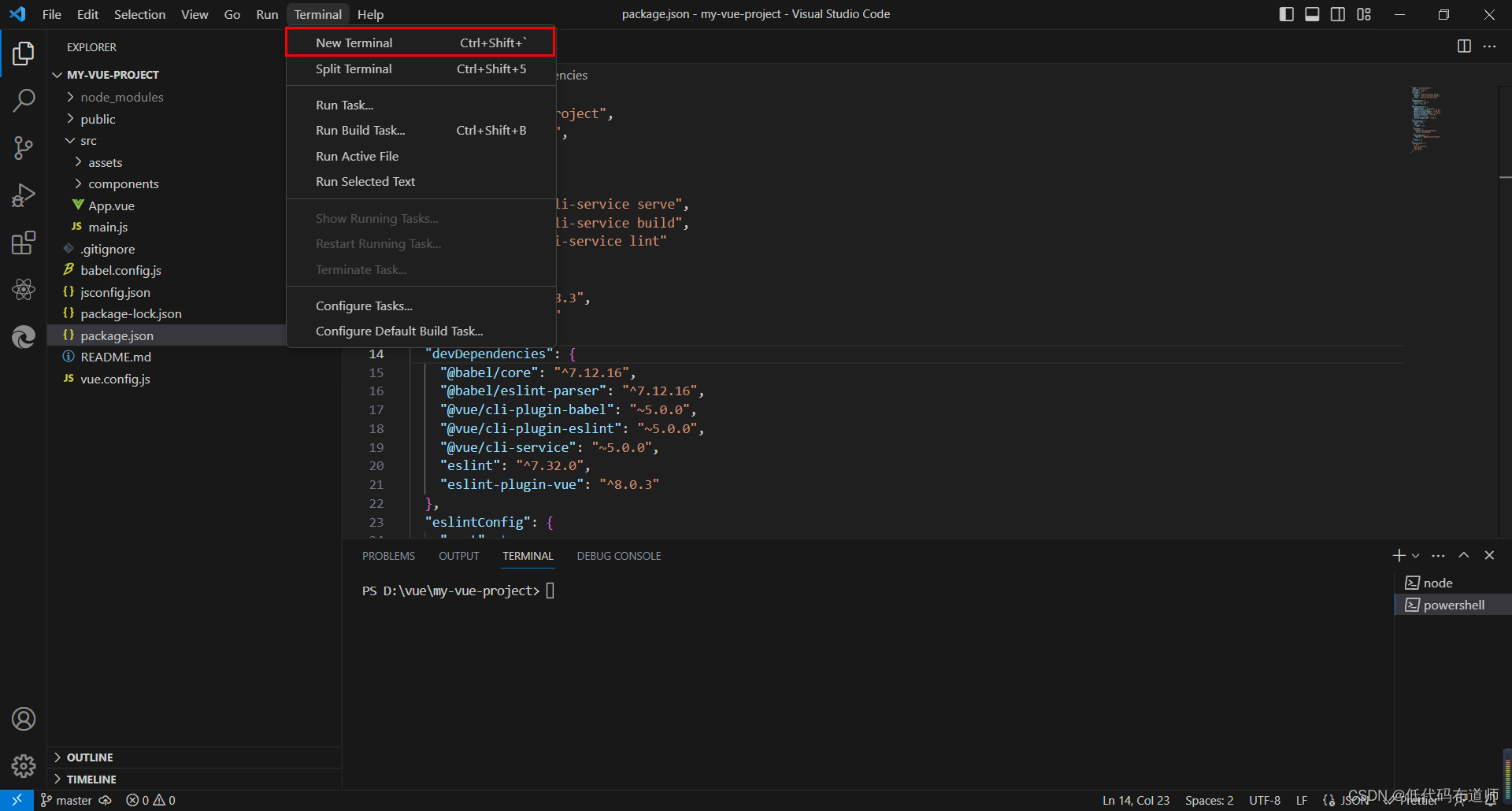Open the React atom icon in activity bar
The width and height of the screenshot is (1512, 811).
[24, 290]
